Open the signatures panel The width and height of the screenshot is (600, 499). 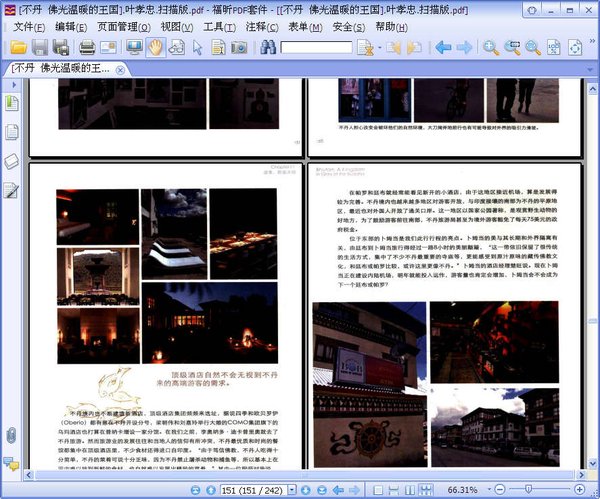coord(11,191)
